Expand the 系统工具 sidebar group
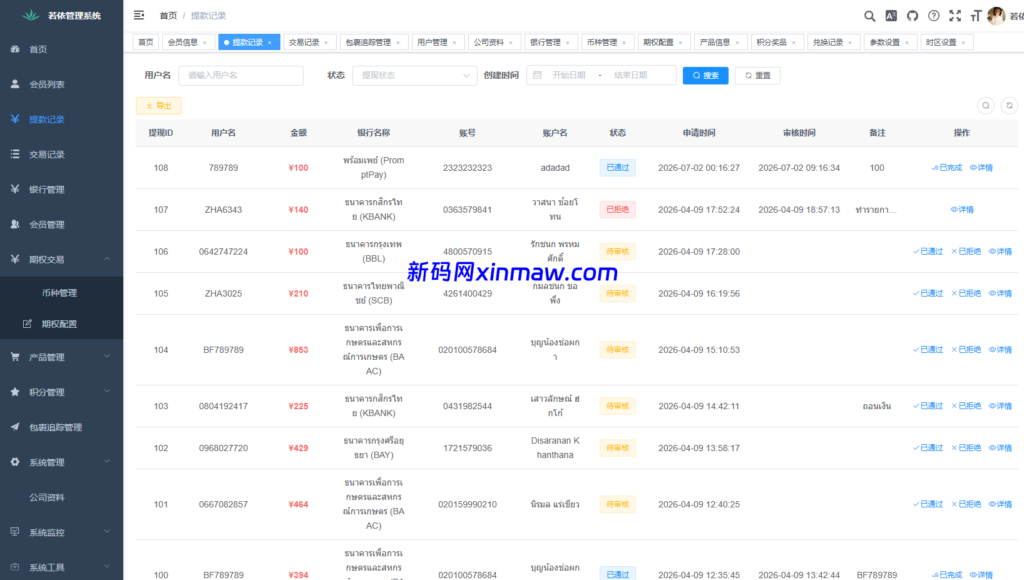Viewport: 1024px width, 580px height. [x=61, y=567]
